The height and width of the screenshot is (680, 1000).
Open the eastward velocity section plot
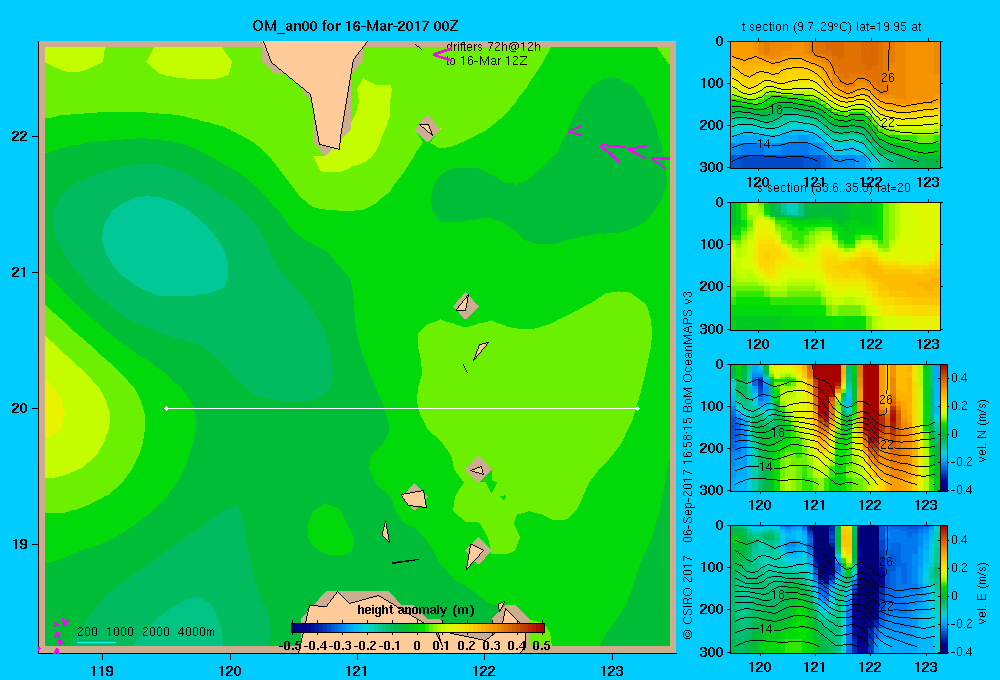[835, 589]
